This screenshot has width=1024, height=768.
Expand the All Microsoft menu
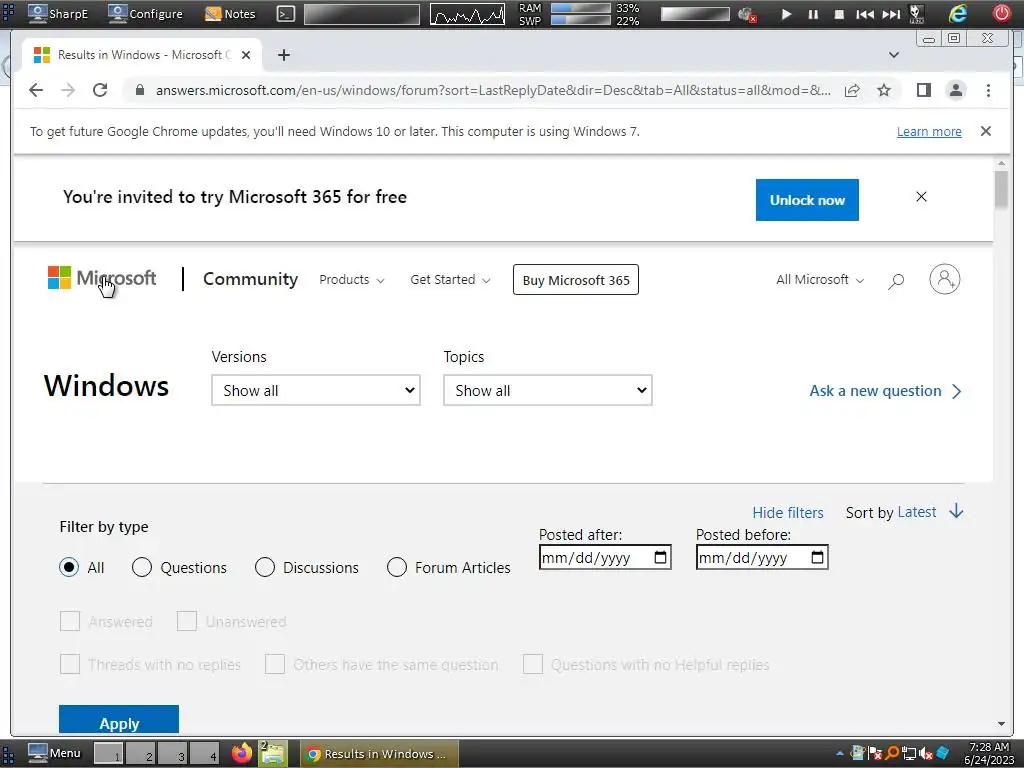(x=820, y=280)
